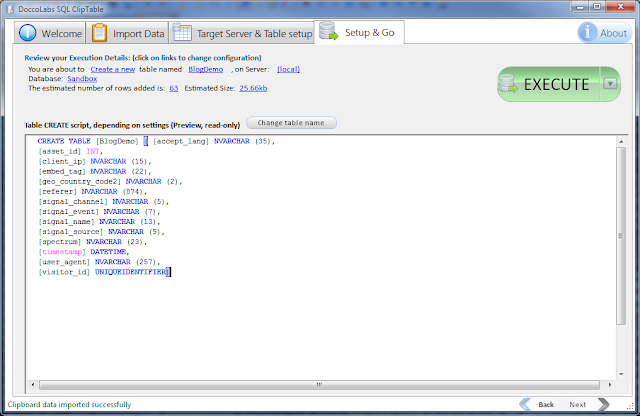The width and height of the screenshot is (640, 416).
Task: Click the horizontal scrollbar thumb
Action: click(320, 385)
